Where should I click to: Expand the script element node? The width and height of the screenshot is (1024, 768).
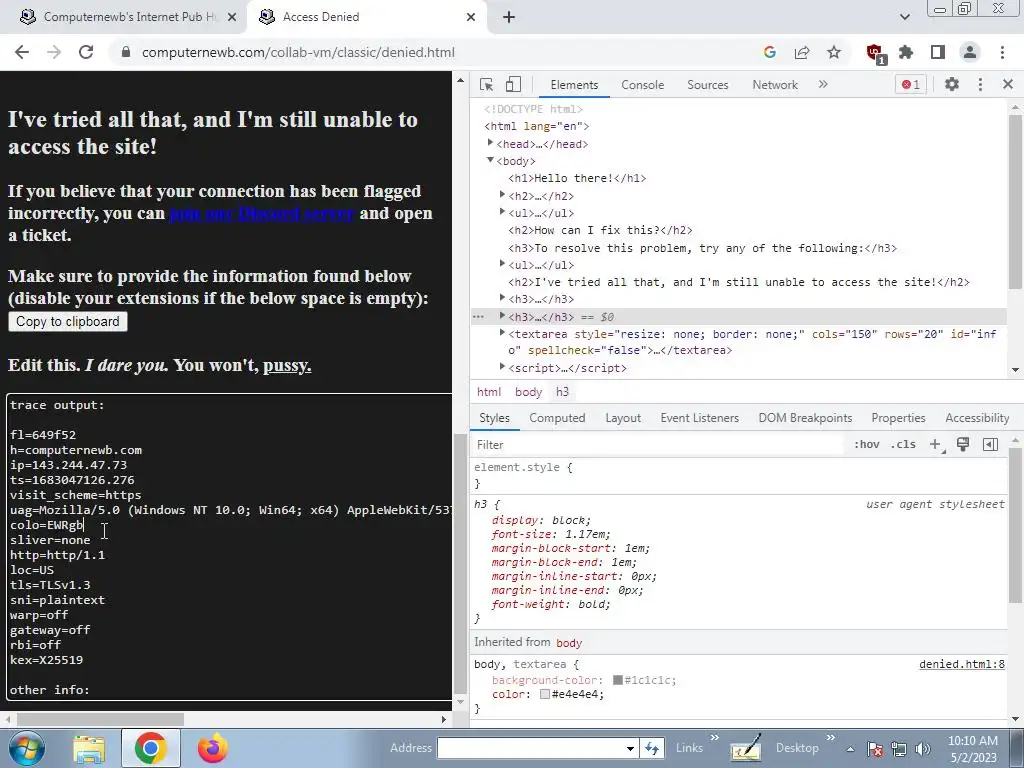tap(502, 366)
